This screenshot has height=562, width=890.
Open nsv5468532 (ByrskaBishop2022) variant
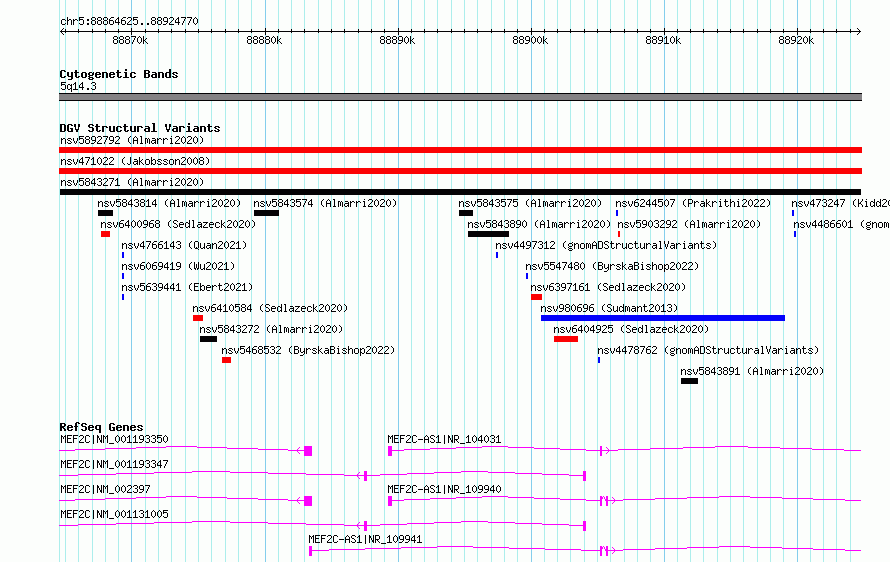(x=308, y=350)
